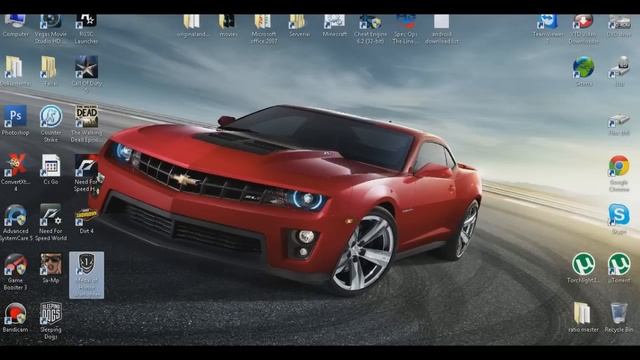
Task: Open the Cheat Engine 6.2 shortcut
Action: [370, 29]
